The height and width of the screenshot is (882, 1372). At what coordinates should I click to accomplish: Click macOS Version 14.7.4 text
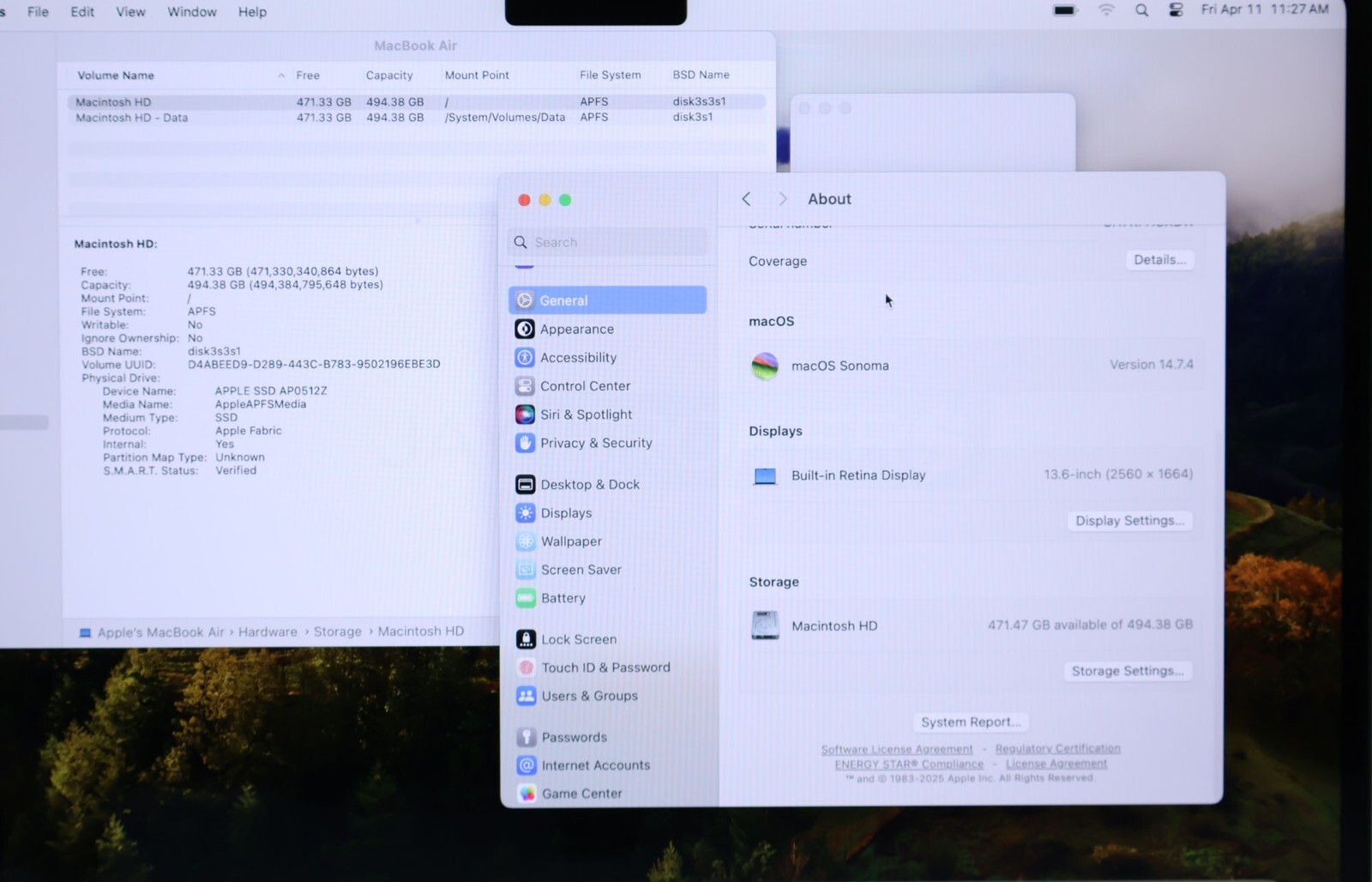coord(1151,365)
